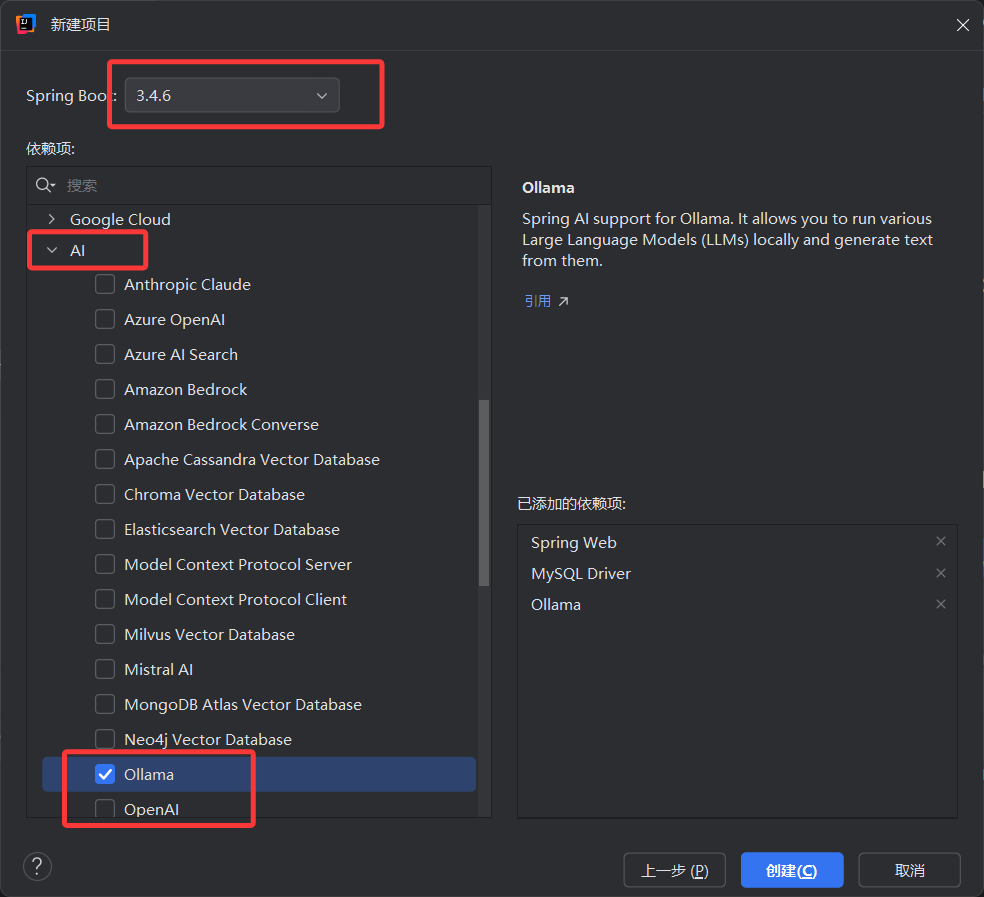Check MongoDB Atlas Vector Database
984x897 pixels.
pyautogui.click(x=105, y=704)
